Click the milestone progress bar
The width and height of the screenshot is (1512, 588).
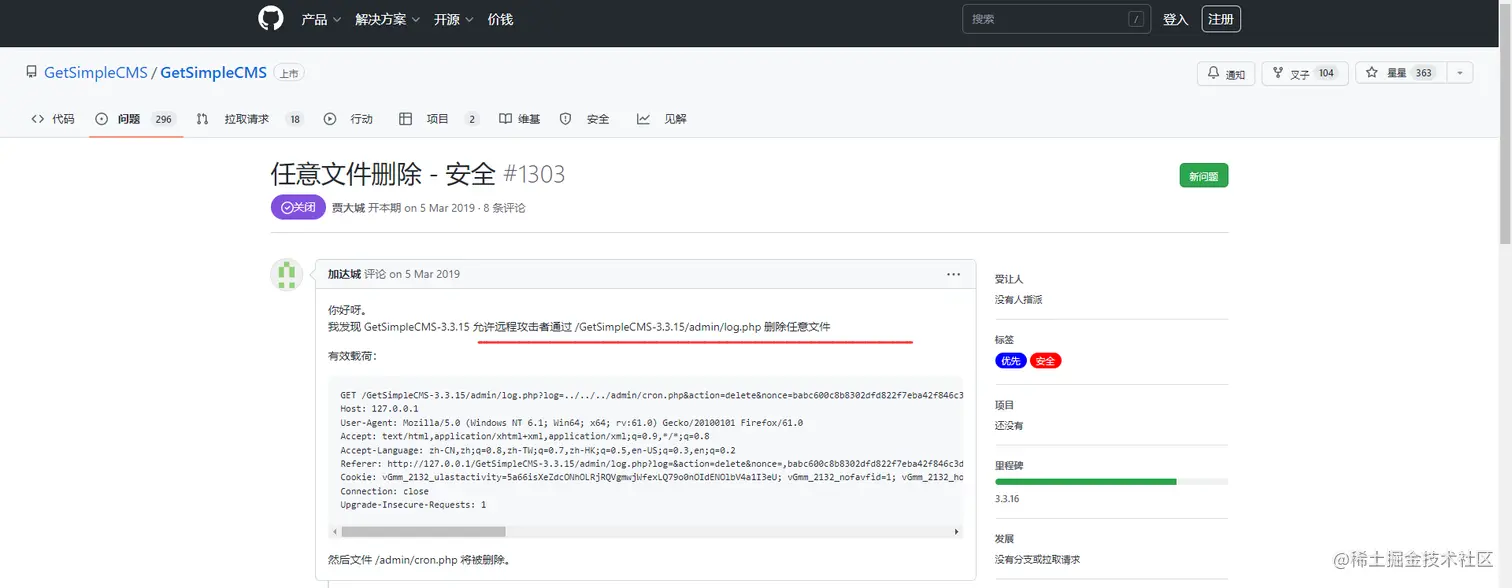tap(1111, 482)
